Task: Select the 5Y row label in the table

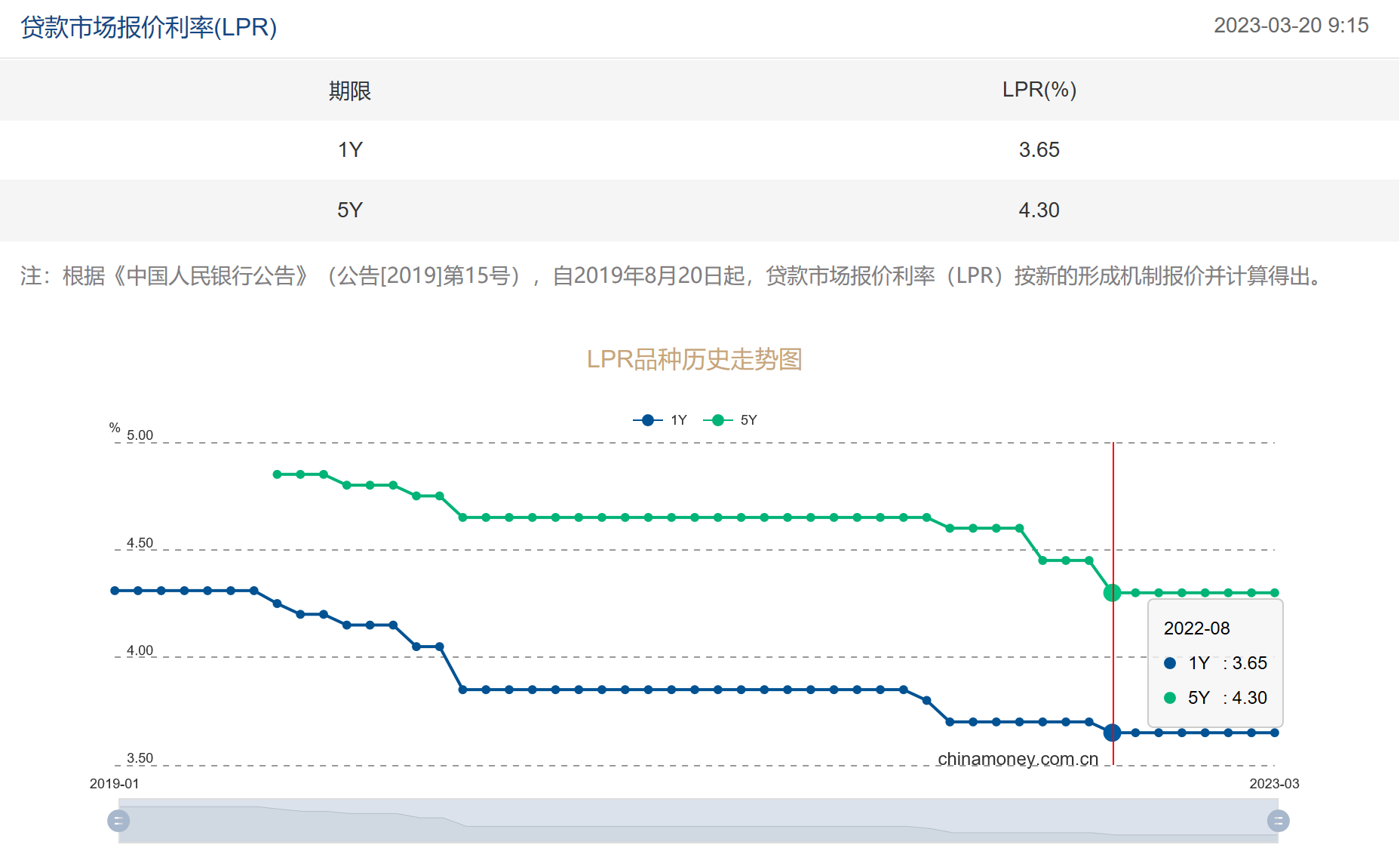Action: click(x=350, y=210)
